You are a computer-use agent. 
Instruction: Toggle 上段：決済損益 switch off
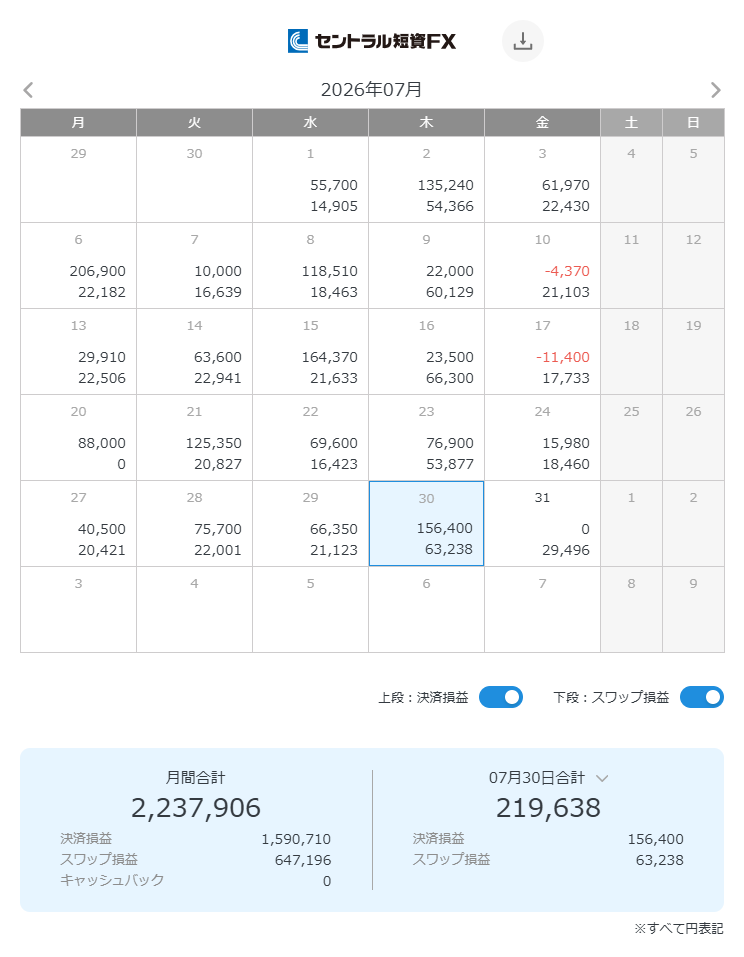500,697
